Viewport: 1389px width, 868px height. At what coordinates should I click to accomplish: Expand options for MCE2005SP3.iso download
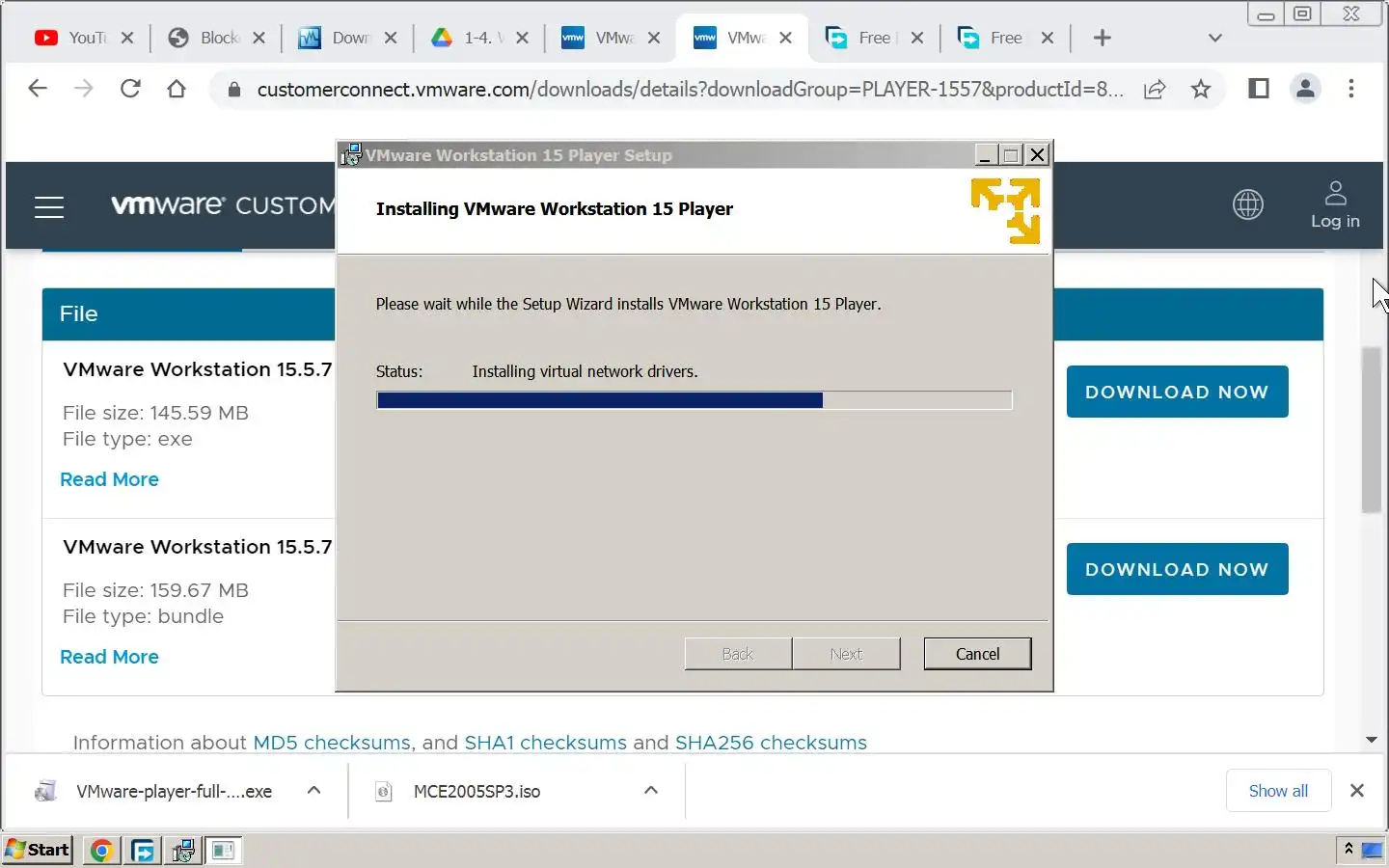[651, 791]
